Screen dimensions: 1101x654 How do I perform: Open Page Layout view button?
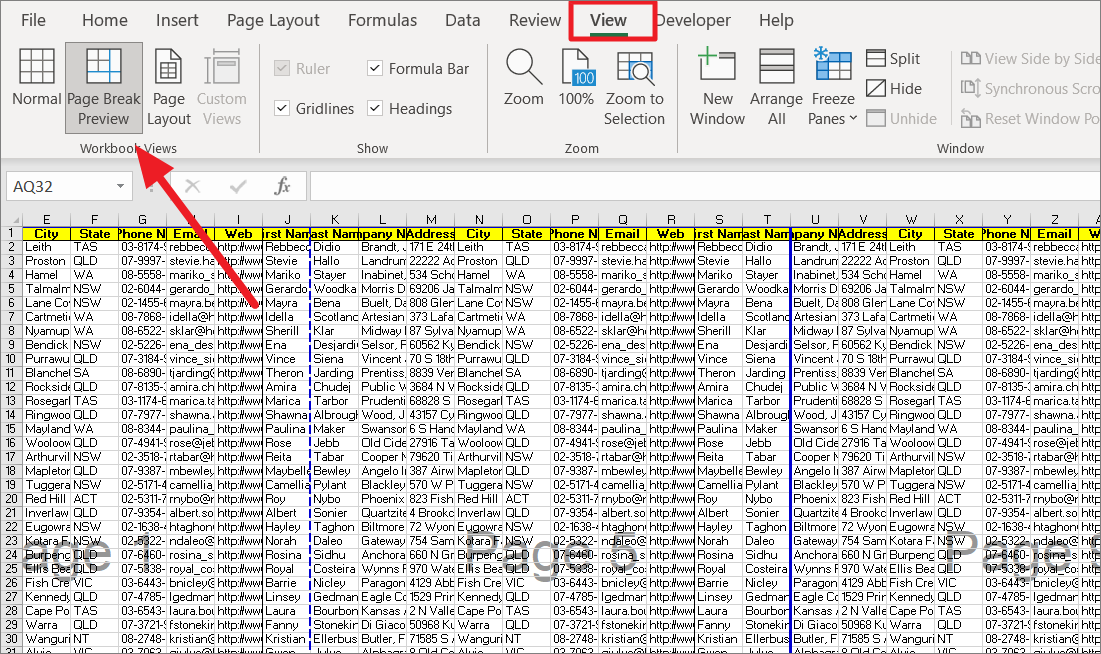(x=169, y=88)
